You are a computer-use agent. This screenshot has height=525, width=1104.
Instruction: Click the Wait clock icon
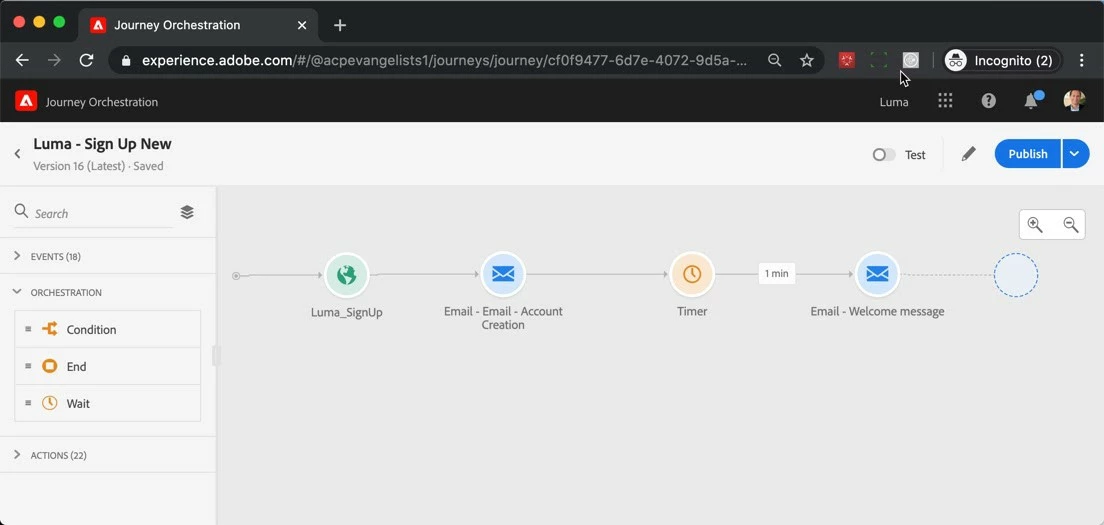(x=49, y=403)
